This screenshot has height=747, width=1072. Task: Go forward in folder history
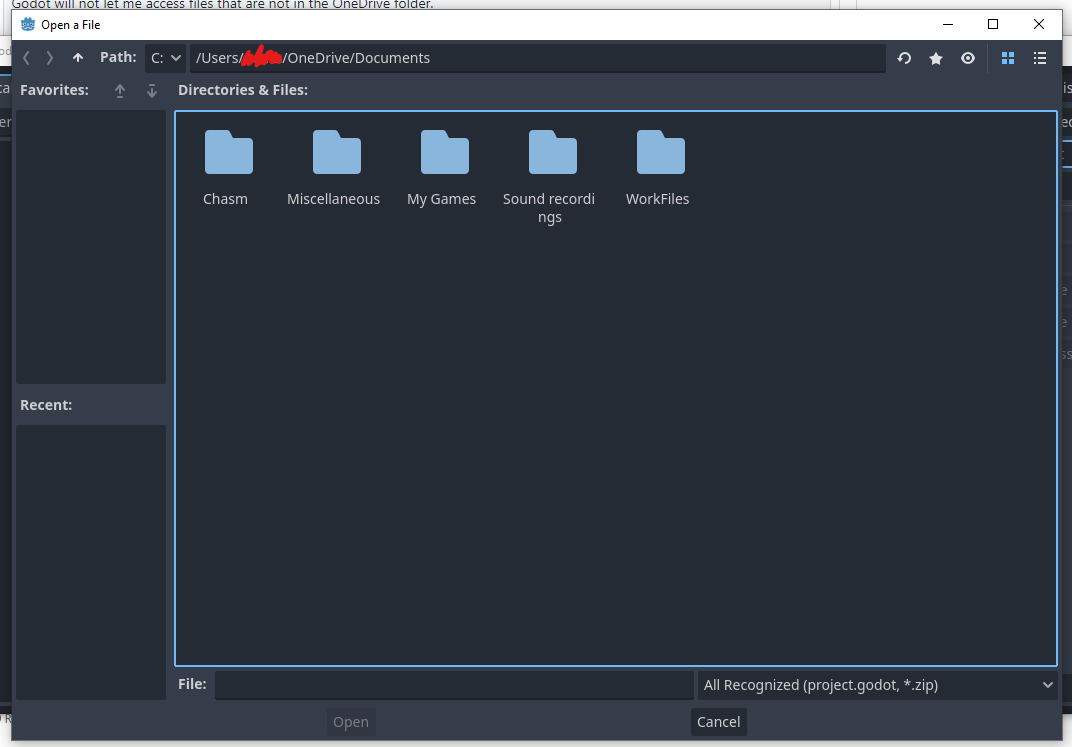49,58
